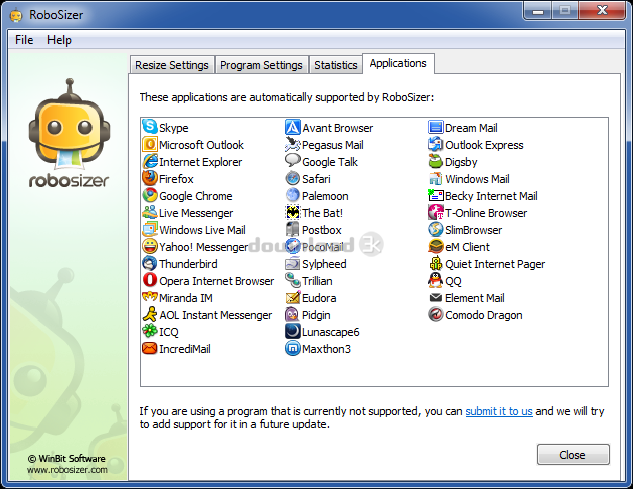Click the Windows Live Mail icon

[x=150, y=229]
